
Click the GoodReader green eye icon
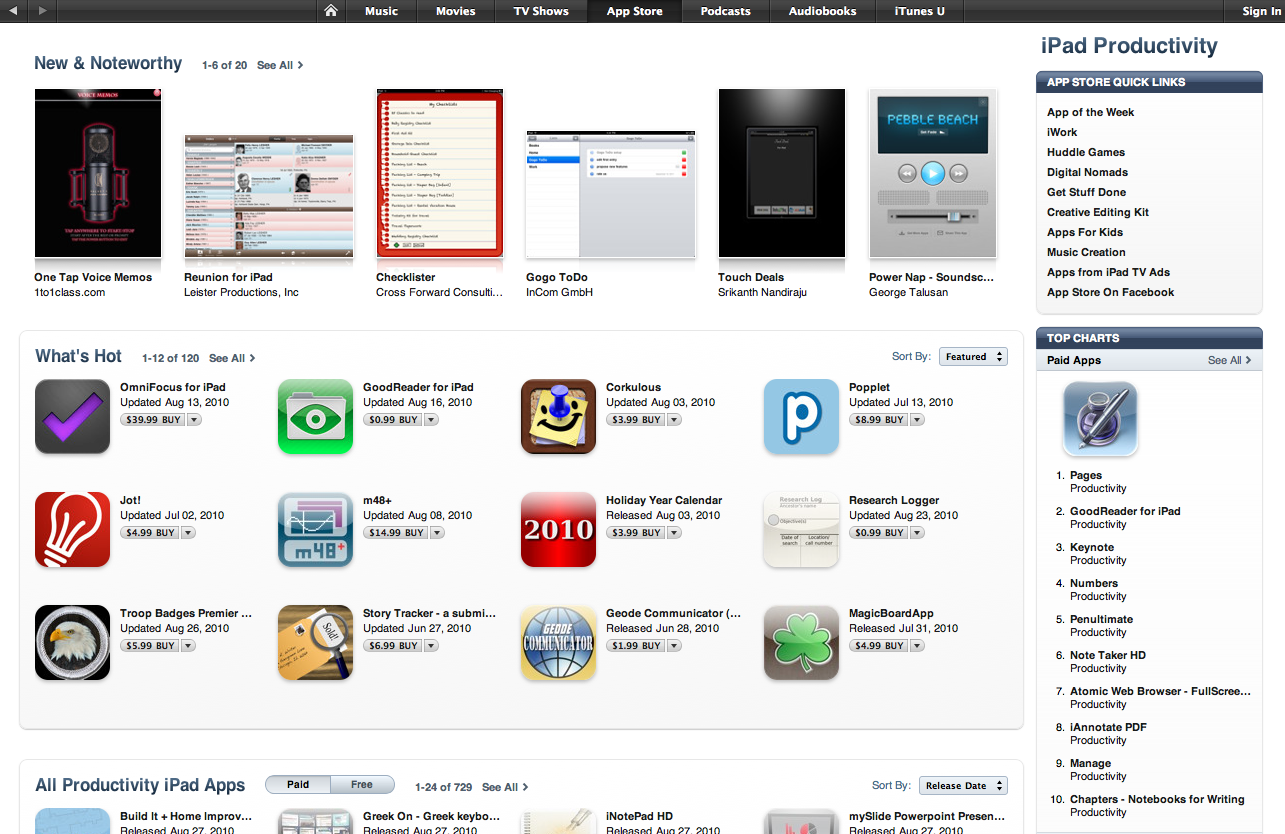315,416
